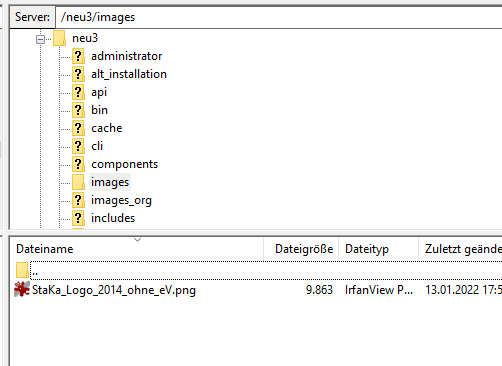Click the includes folder question-mark icon

click(78, 218)
